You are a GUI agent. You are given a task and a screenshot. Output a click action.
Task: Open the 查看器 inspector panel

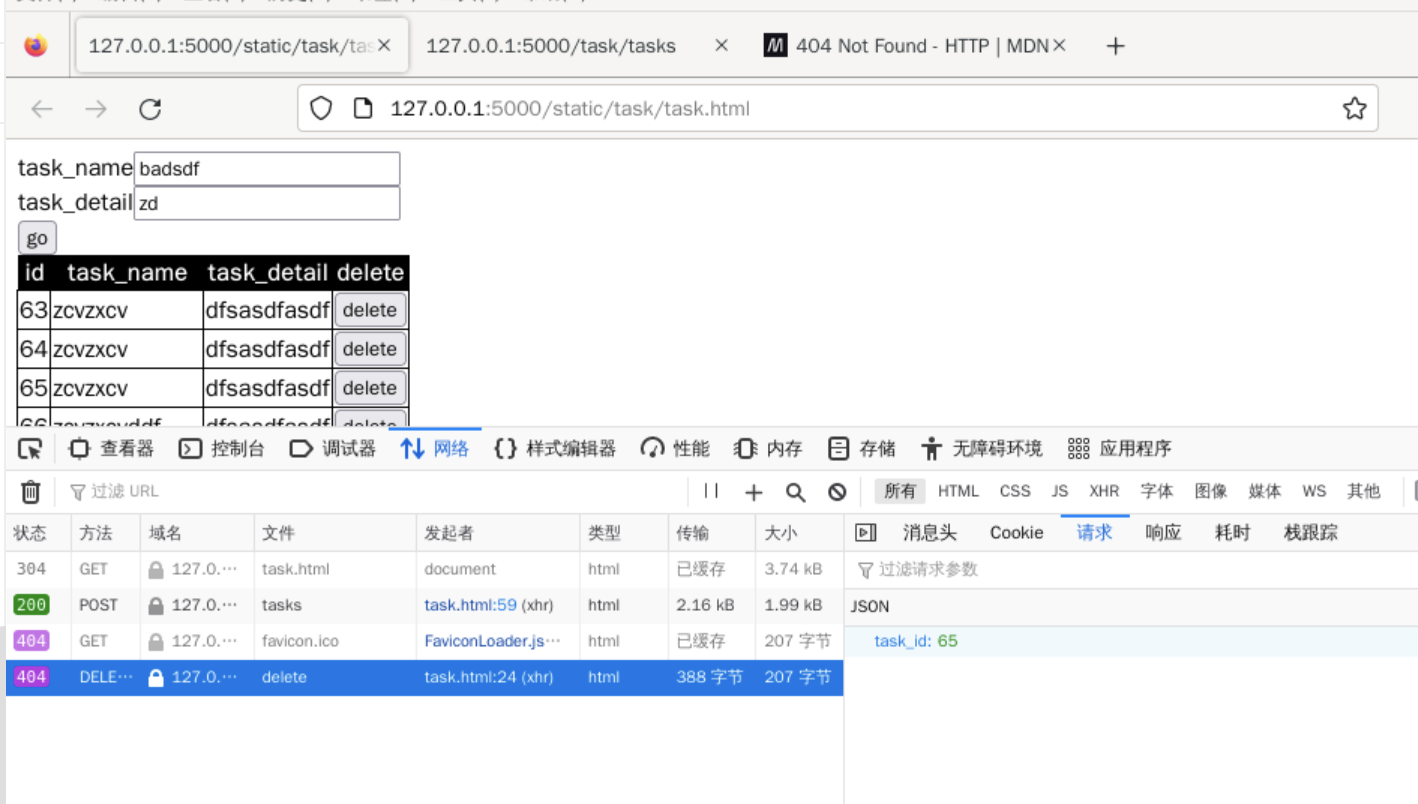[111, 449]
